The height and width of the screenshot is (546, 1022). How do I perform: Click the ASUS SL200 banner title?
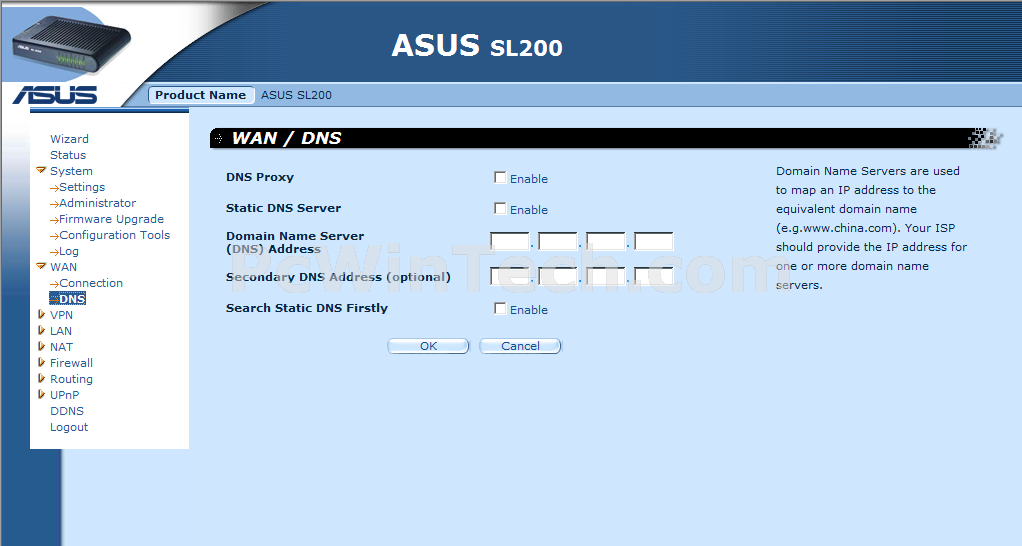coord(476,46)
